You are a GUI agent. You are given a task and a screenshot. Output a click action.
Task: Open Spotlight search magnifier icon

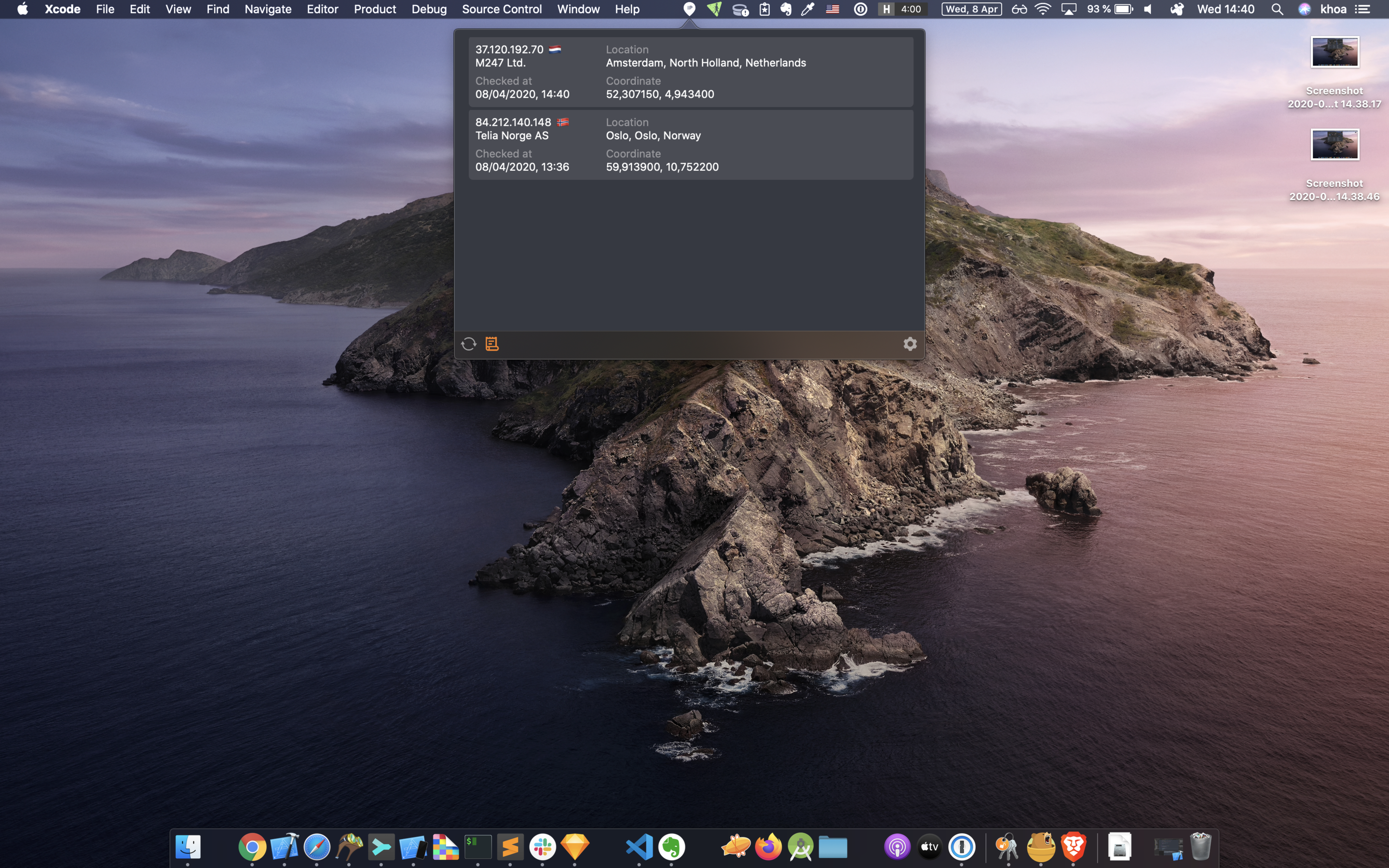tap(1277, 9)
